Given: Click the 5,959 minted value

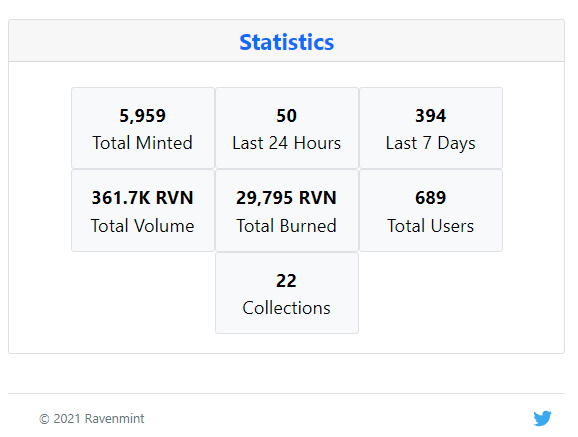Looking at the screenshot, I should (x=142, y=115).
